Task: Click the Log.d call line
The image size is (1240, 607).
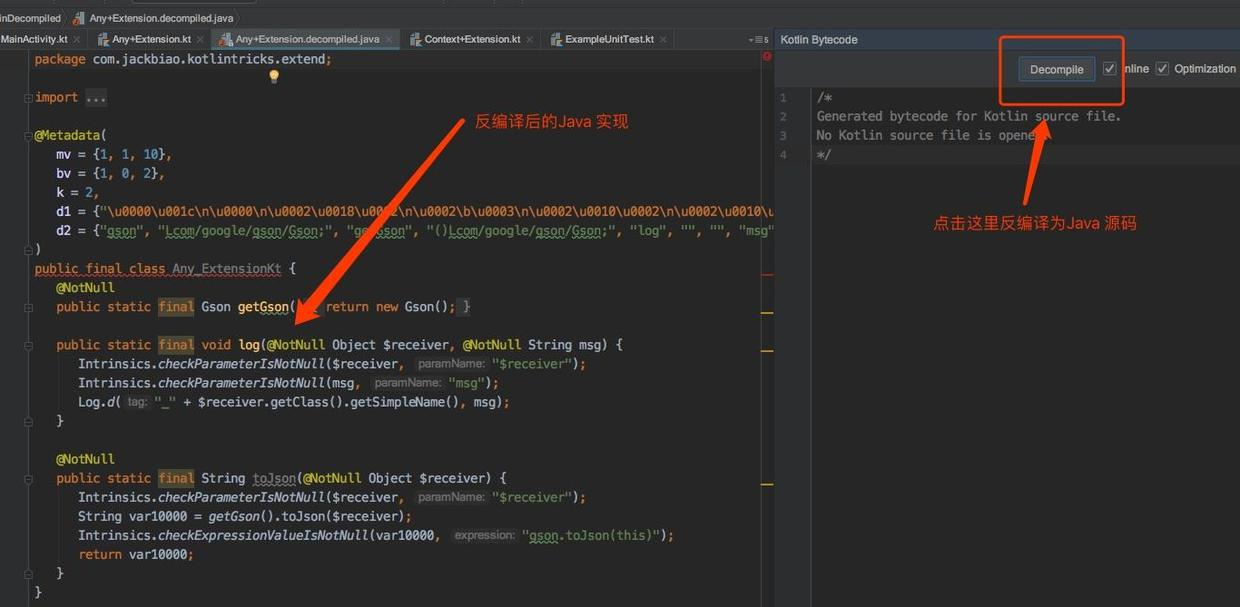Action: tap(294, 402)
